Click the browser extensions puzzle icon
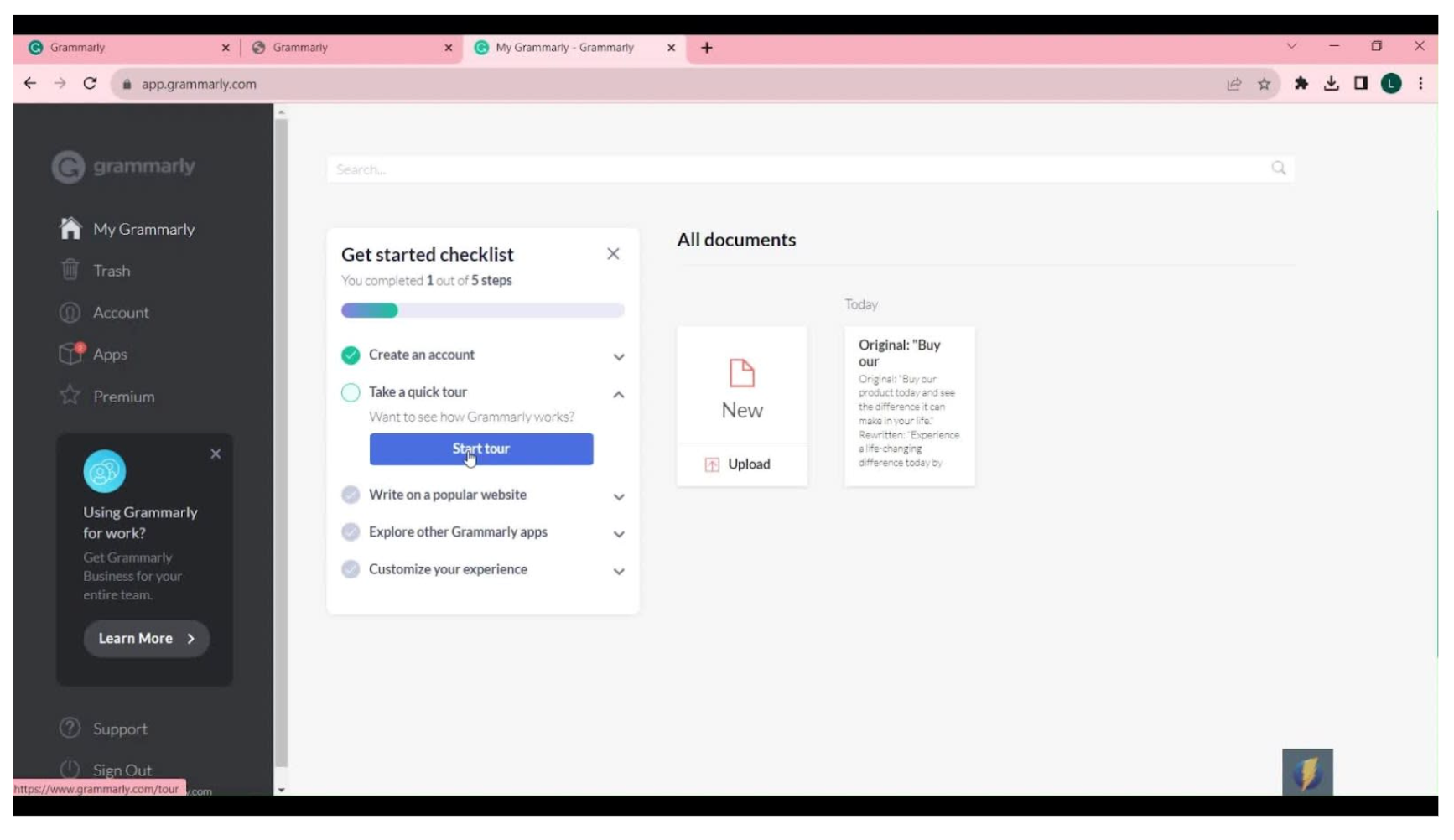1454x840 pixels. (1301, 84)
